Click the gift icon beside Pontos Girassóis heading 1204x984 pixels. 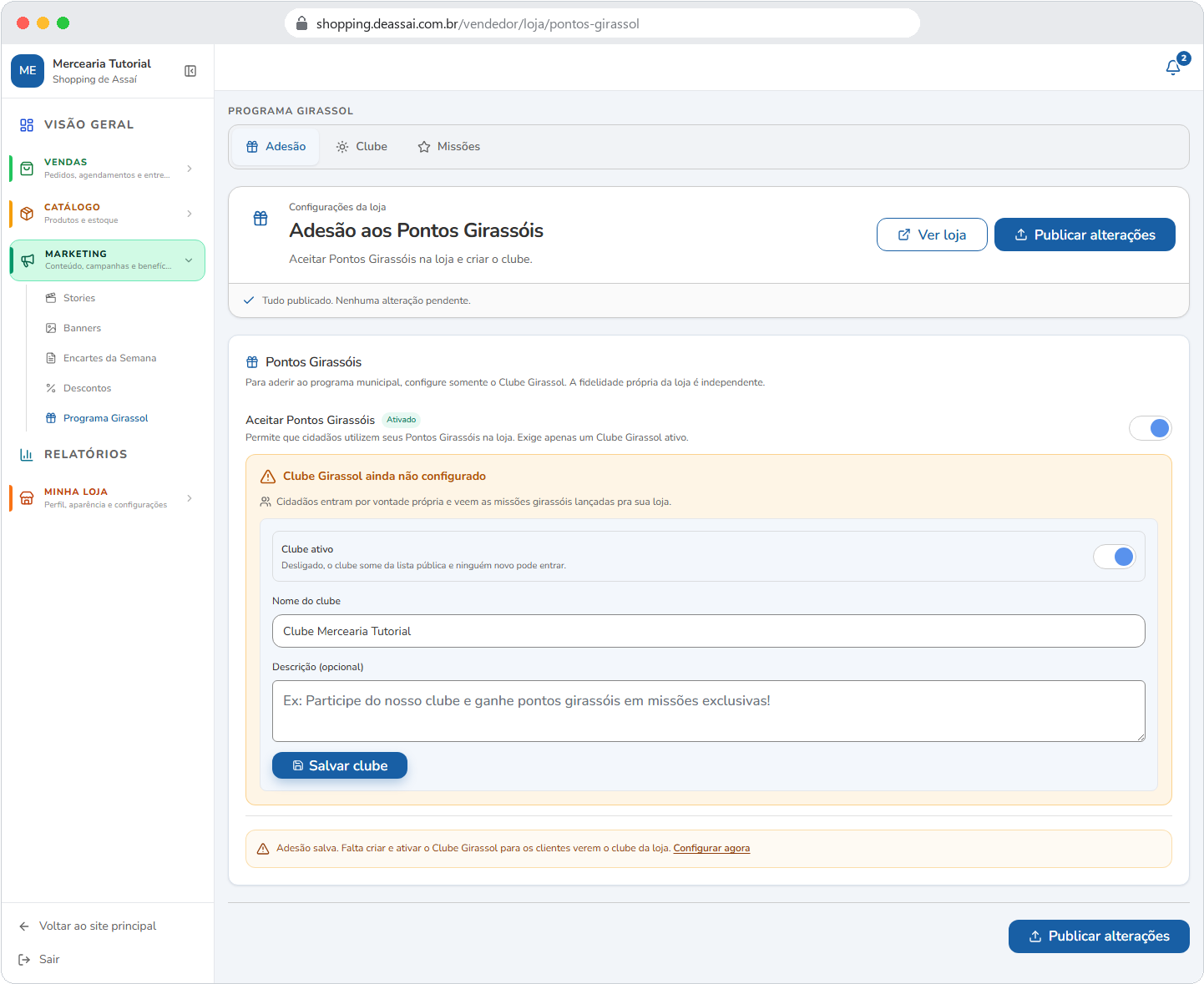[252, 362]
